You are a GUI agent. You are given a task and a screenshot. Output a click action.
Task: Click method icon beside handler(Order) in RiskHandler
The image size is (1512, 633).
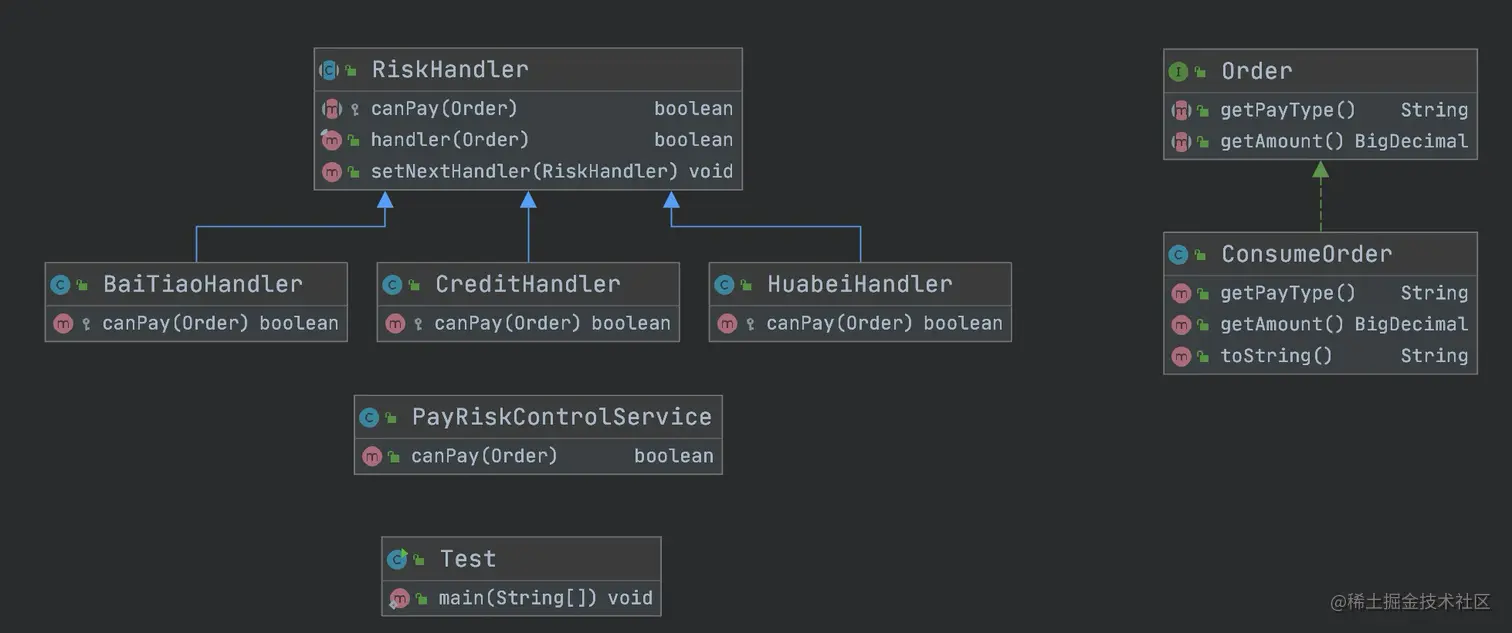point(332,140)
